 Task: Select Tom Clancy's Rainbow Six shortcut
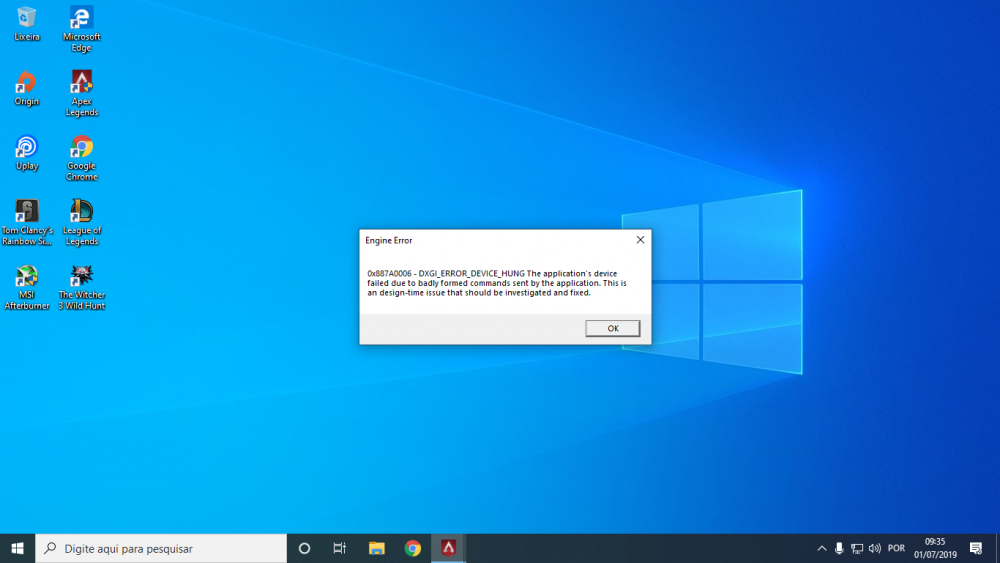(27, 222)
